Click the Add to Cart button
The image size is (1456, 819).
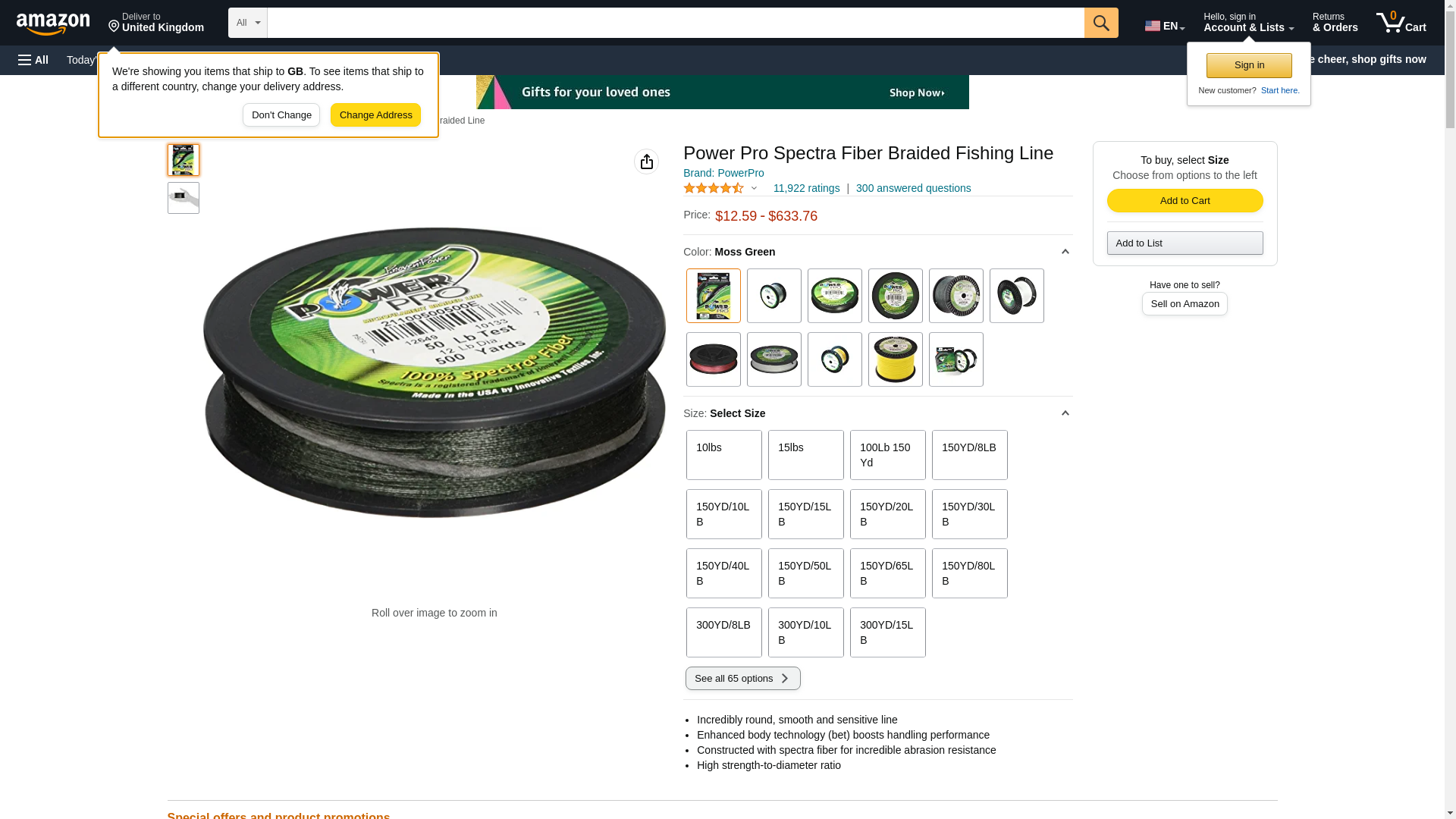(x=1185, y=200)
